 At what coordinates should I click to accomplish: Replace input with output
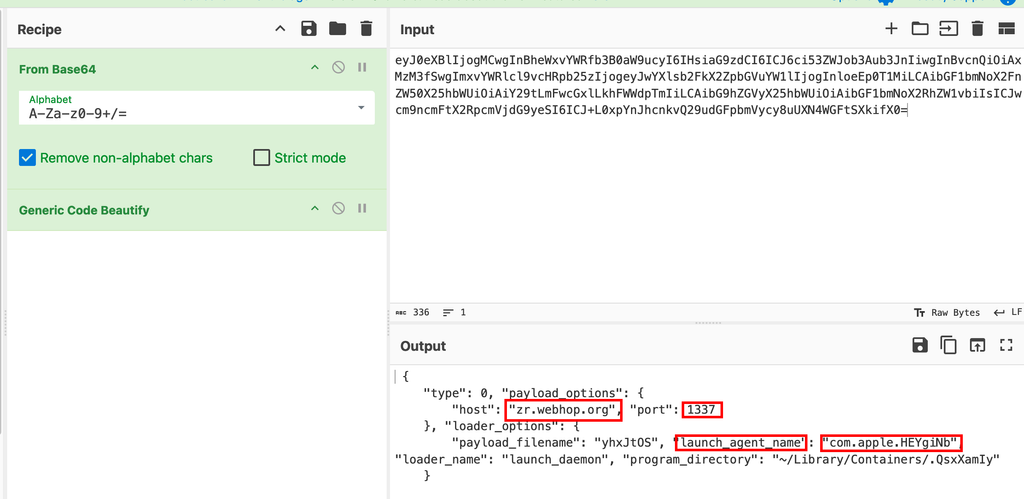(x=977, y=345)
